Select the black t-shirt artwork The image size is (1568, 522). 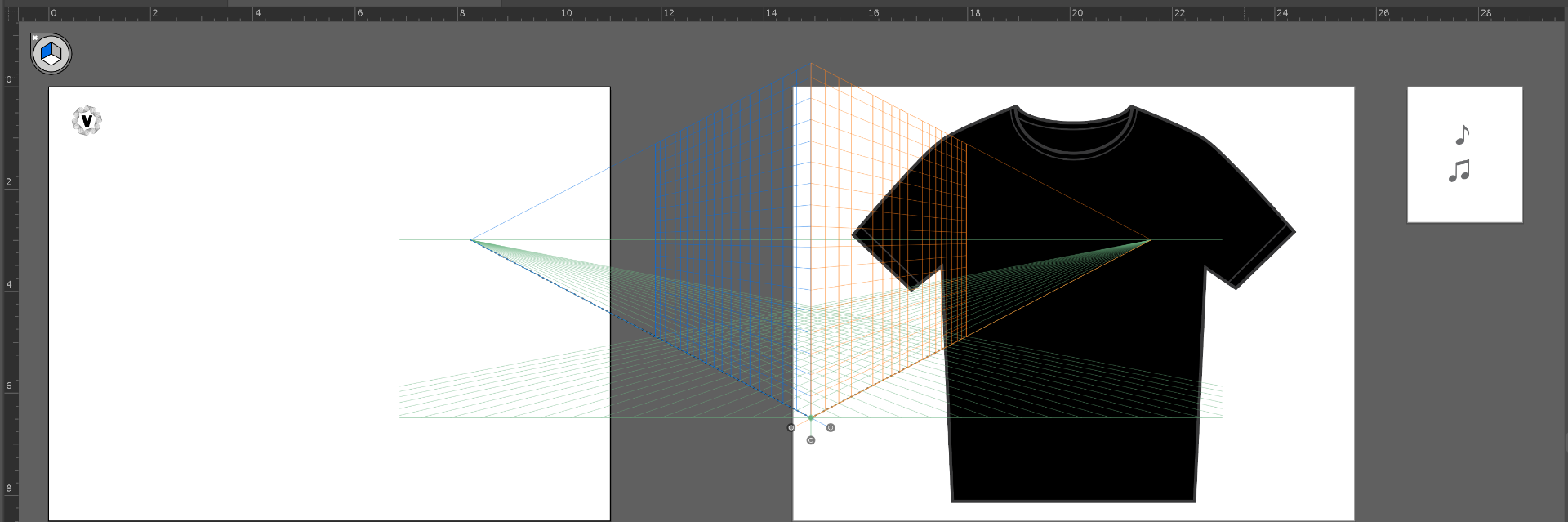point(1074,303)
